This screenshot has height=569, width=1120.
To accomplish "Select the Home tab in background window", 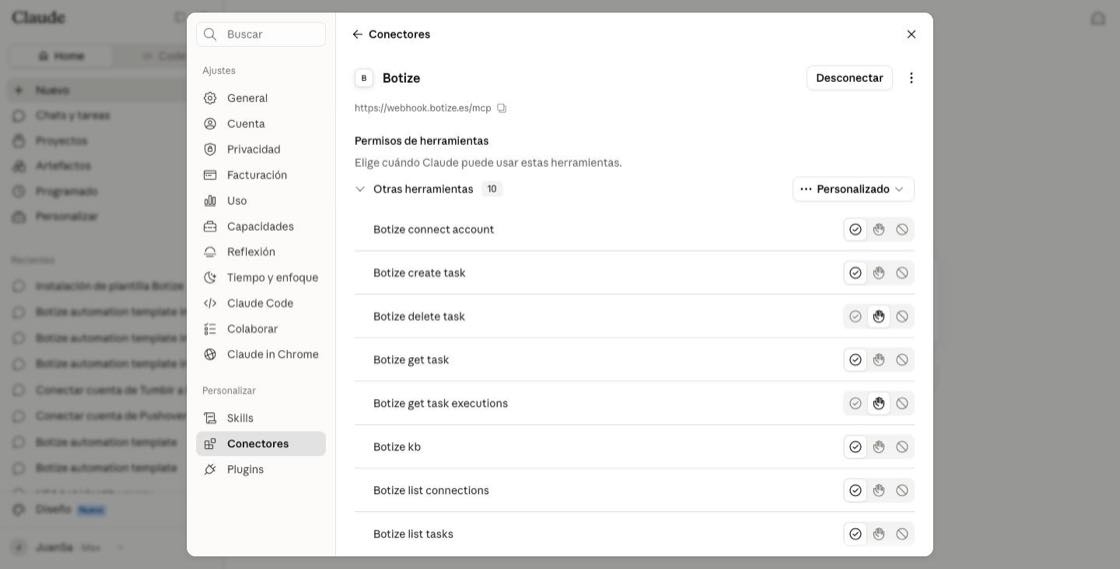I will [x=61, y=56].
